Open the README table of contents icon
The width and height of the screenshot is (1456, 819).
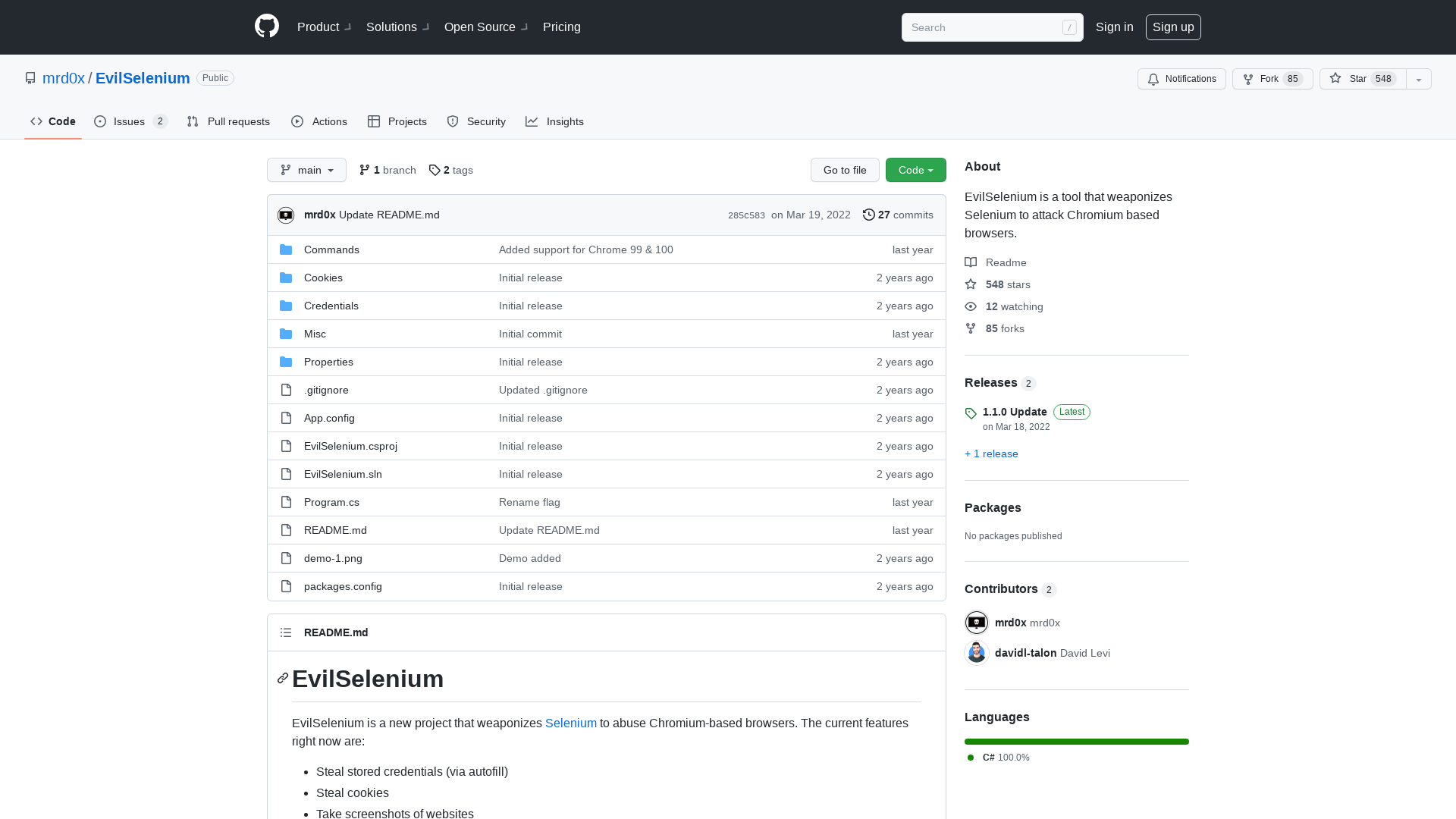pos(286,632)
